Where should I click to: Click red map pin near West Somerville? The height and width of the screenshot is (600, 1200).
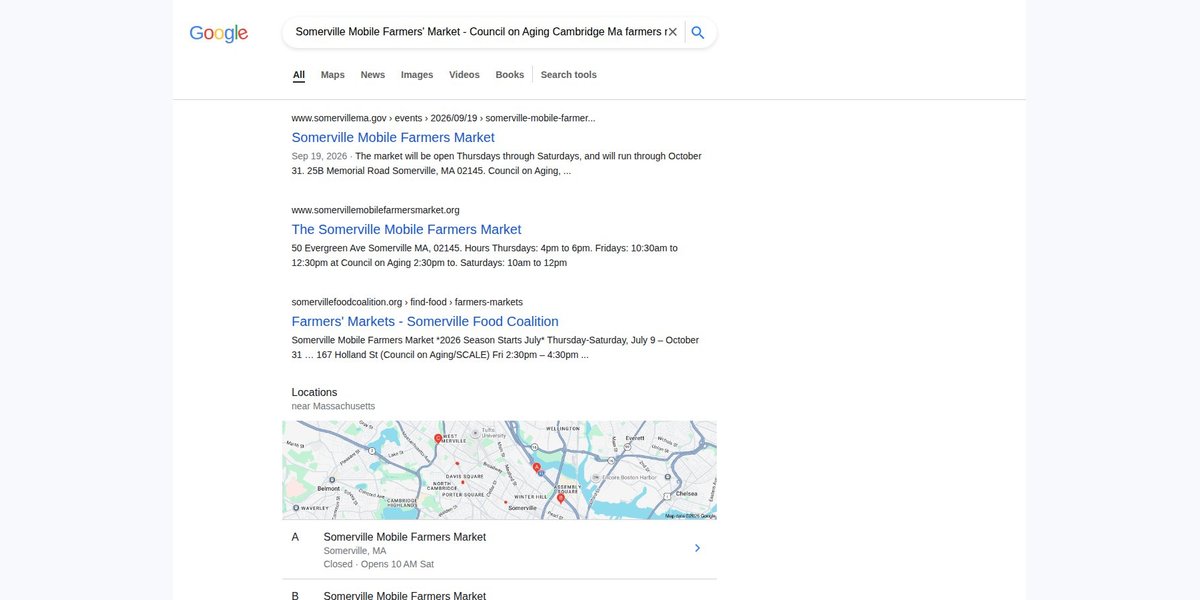click(438, 439)
